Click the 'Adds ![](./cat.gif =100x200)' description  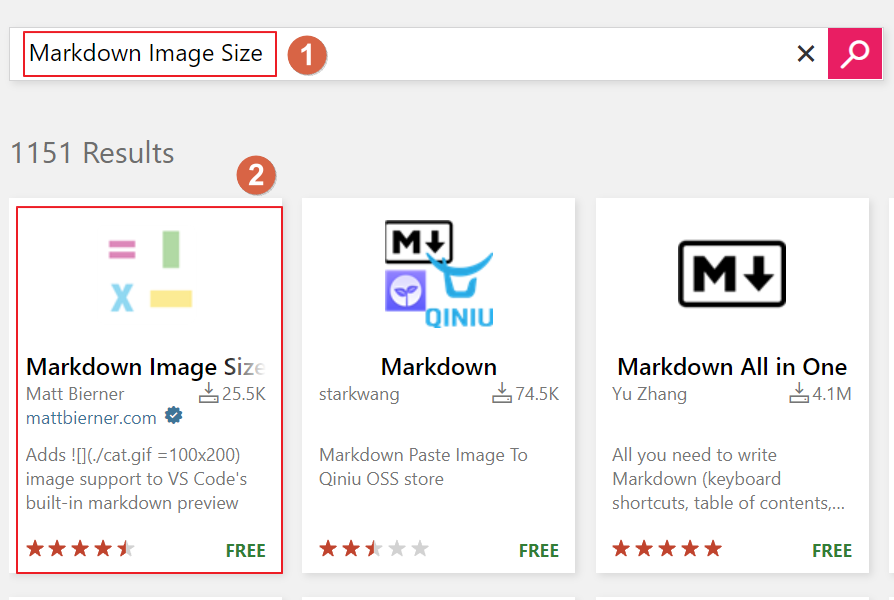click(137, 479)
